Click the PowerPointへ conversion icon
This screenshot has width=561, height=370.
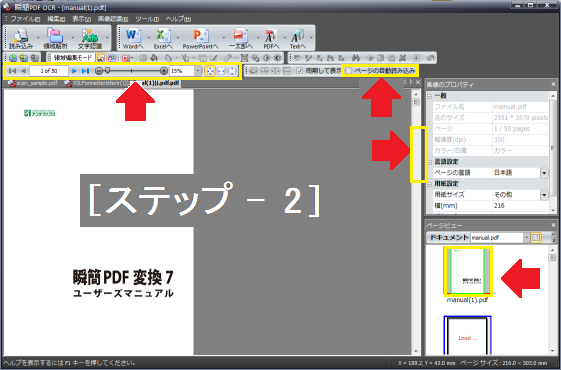200,38
